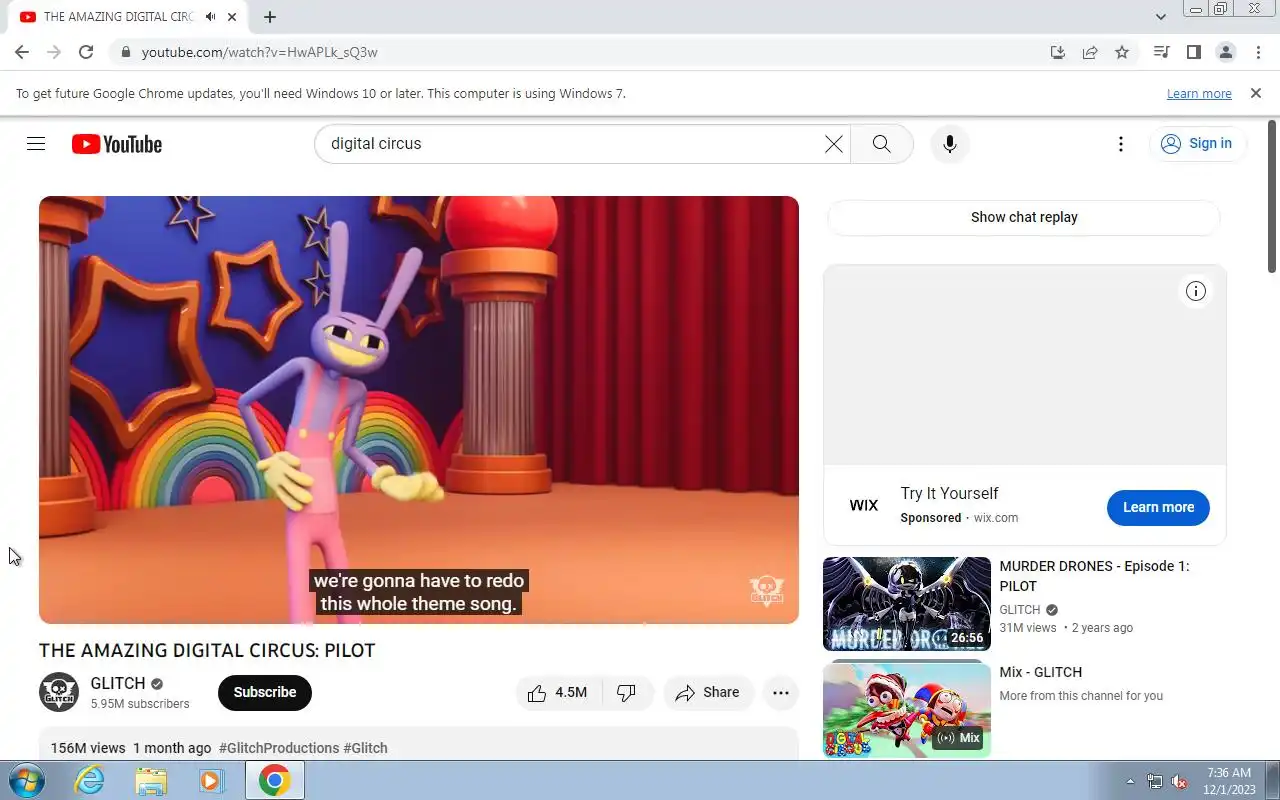This screenshot has width=1280, height=800.
Task: Open more actions menu beside Share
Action: click(781, 692)
